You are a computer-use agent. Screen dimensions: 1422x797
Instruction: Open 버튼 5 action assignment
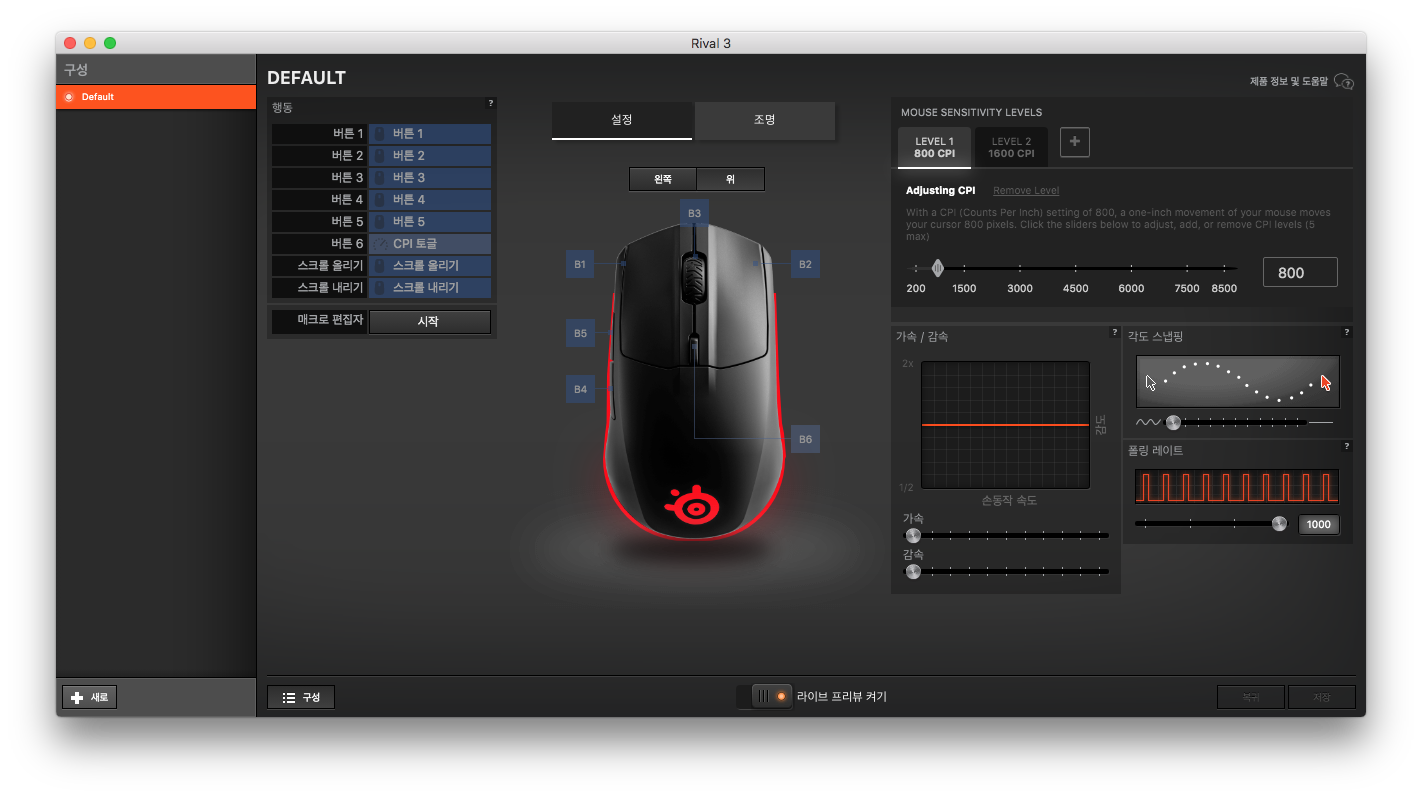pyautogui.click(x=430, y=221)
